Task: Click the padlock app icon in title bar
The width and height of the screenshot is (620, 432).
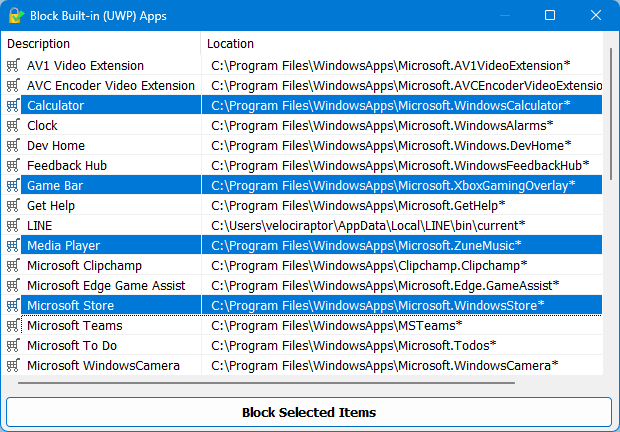Action: coord(16,15)
